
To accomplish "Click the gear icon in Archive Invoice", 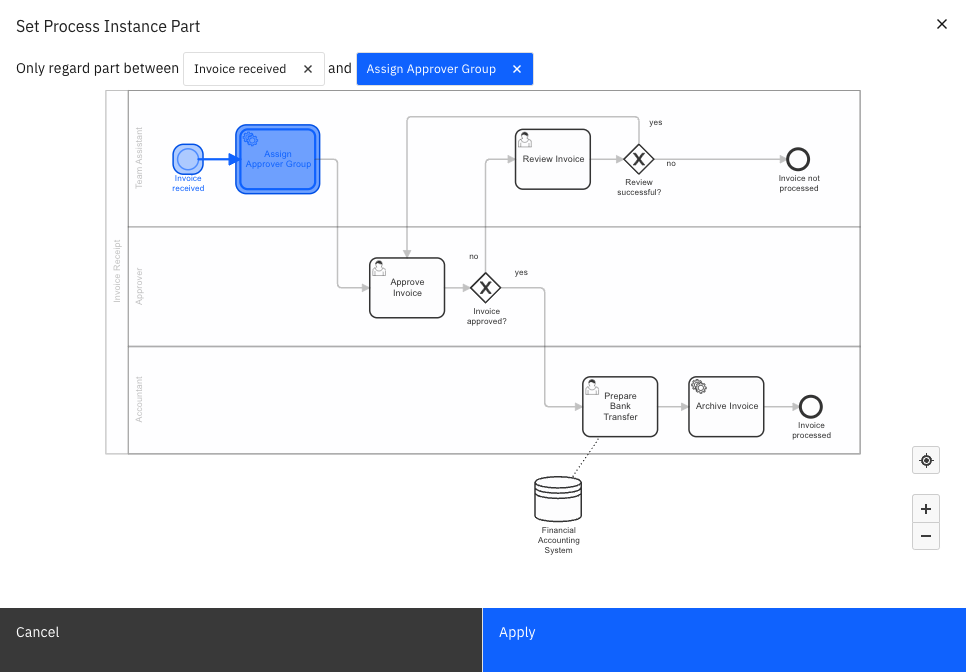I will [x=699, y=387].
